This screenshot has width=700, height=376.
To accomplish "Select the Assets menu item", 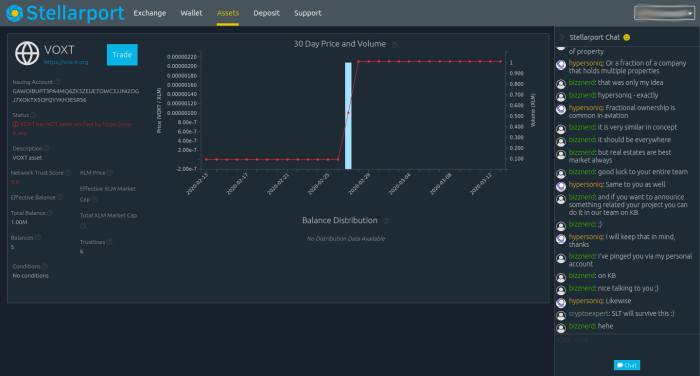I will [x=228, y=13].
